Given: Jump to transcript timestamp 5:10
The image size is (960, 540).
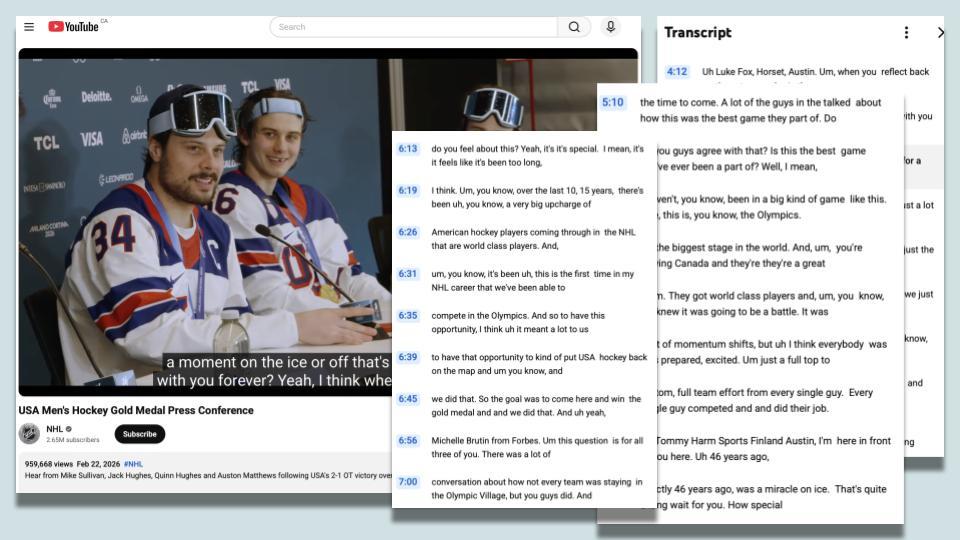Looking at the screenshot, I should tap(613, 102).
